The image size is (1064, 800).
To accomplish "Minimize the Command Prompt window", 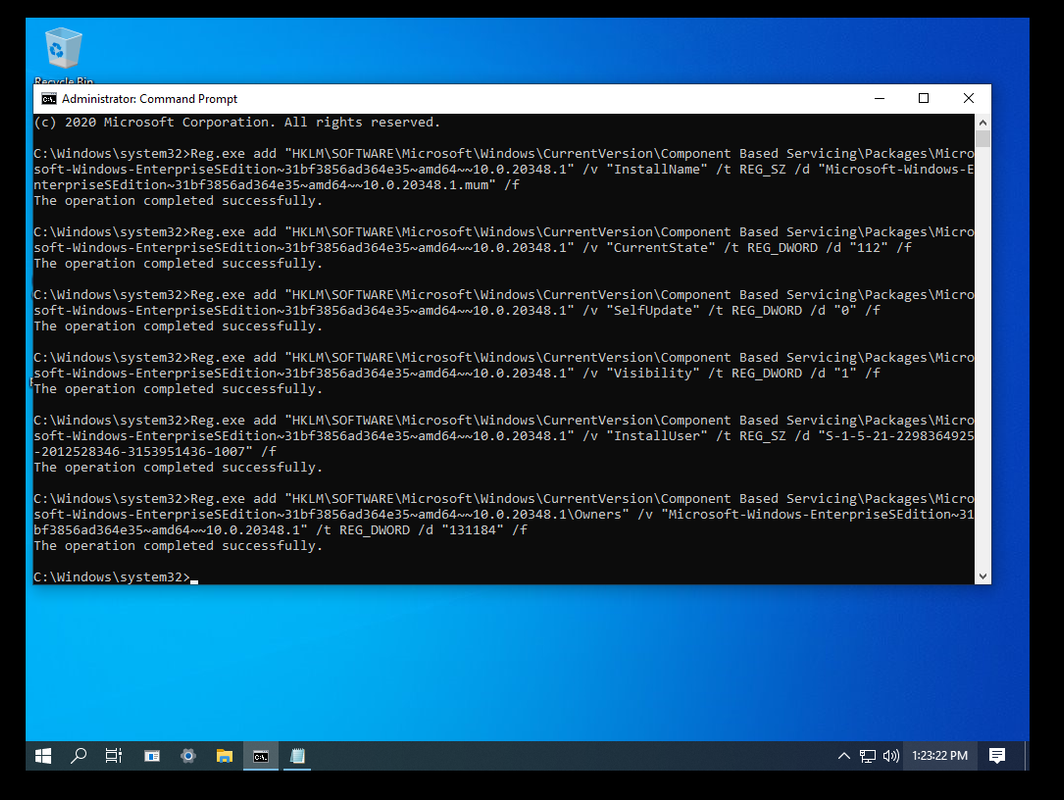I will click(x=879, y=98).
